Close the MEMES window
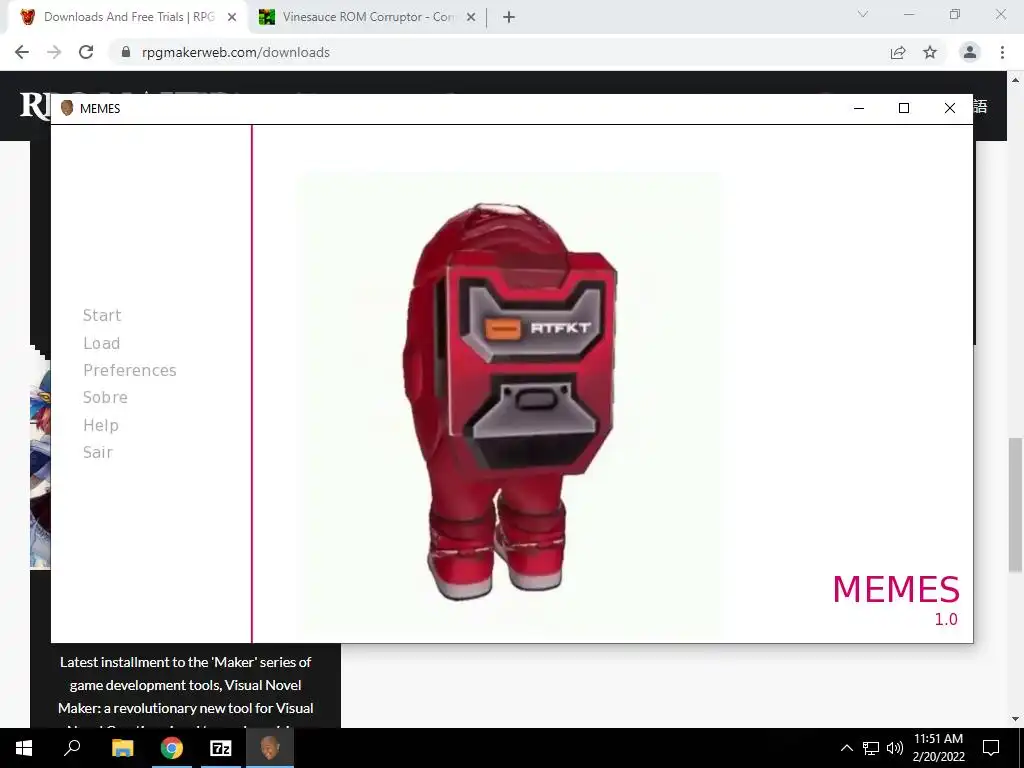This screenshot has width=1024, height=768. [950, 108]
